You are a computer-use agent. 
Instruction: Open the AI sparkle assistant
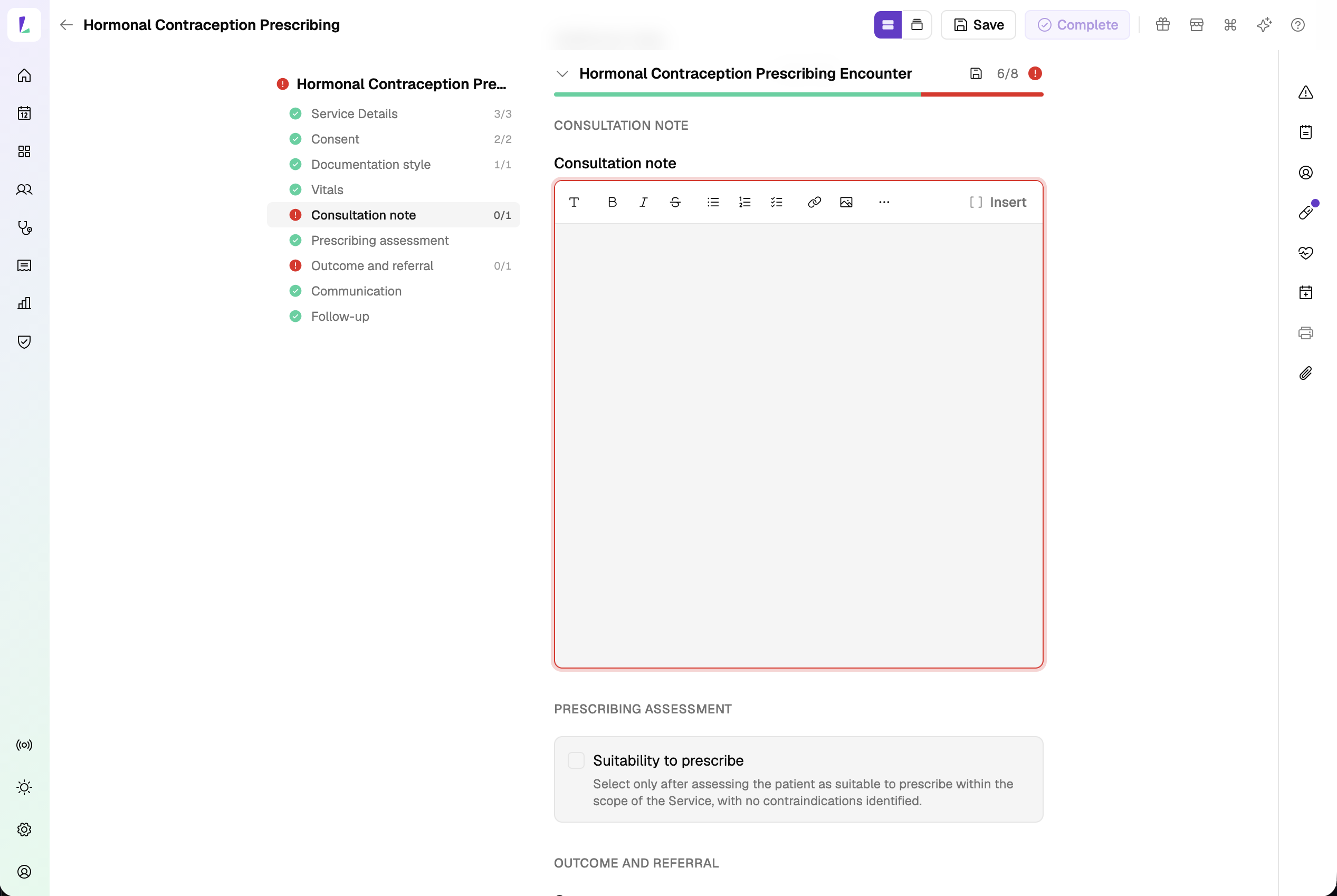coord(1264,25)
